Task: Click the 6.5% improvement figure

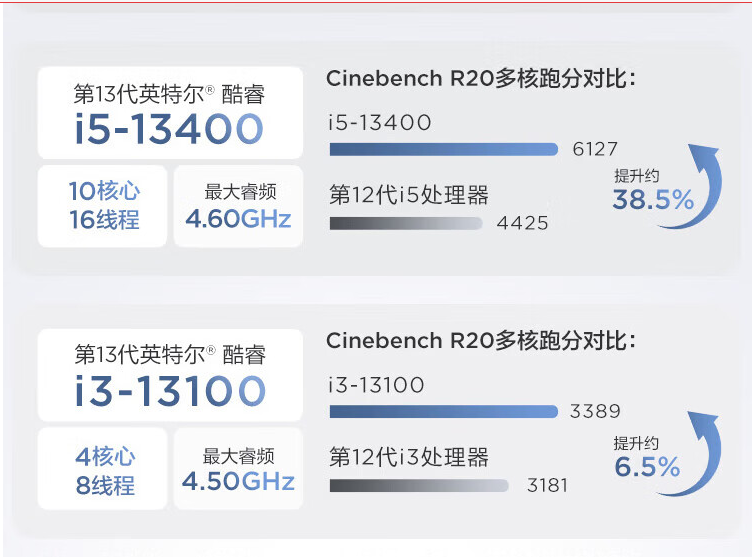Action: [647, 466]
